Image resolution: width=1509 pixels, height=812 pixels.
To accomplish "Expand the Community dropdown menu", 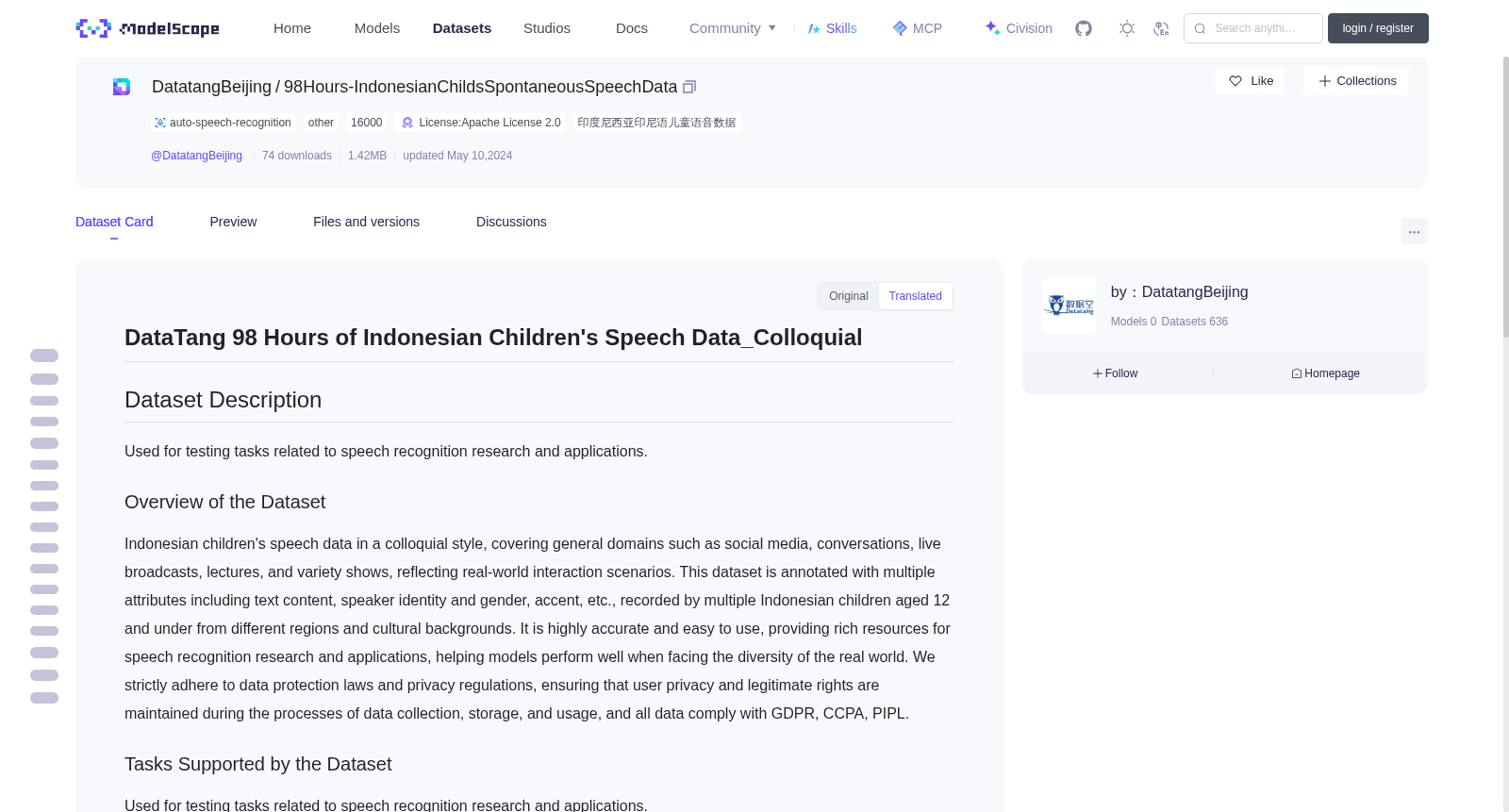I will point(733,28).
